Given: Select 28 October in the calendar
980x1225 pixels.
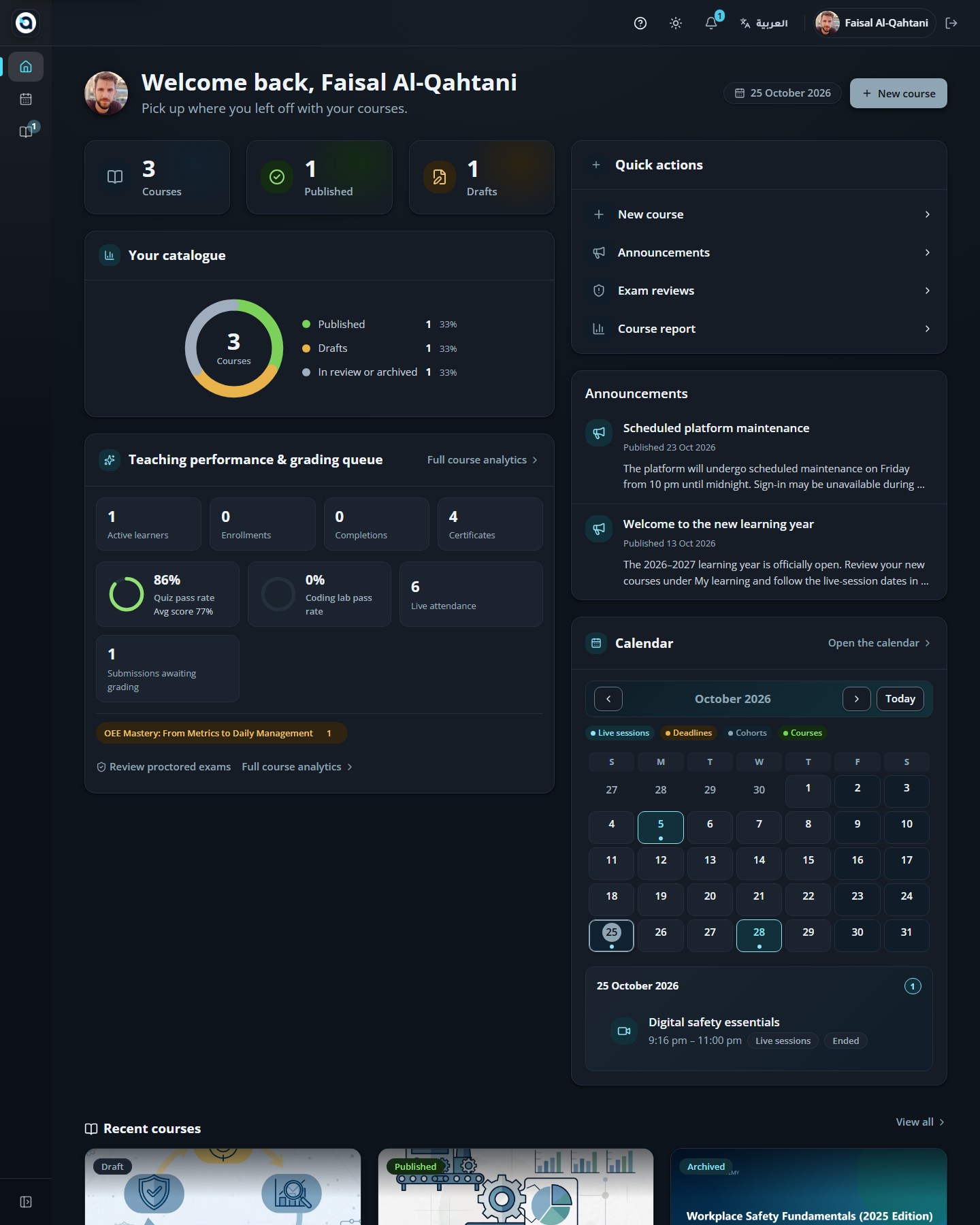Looking at the screenshot, I should pos(759,936).
